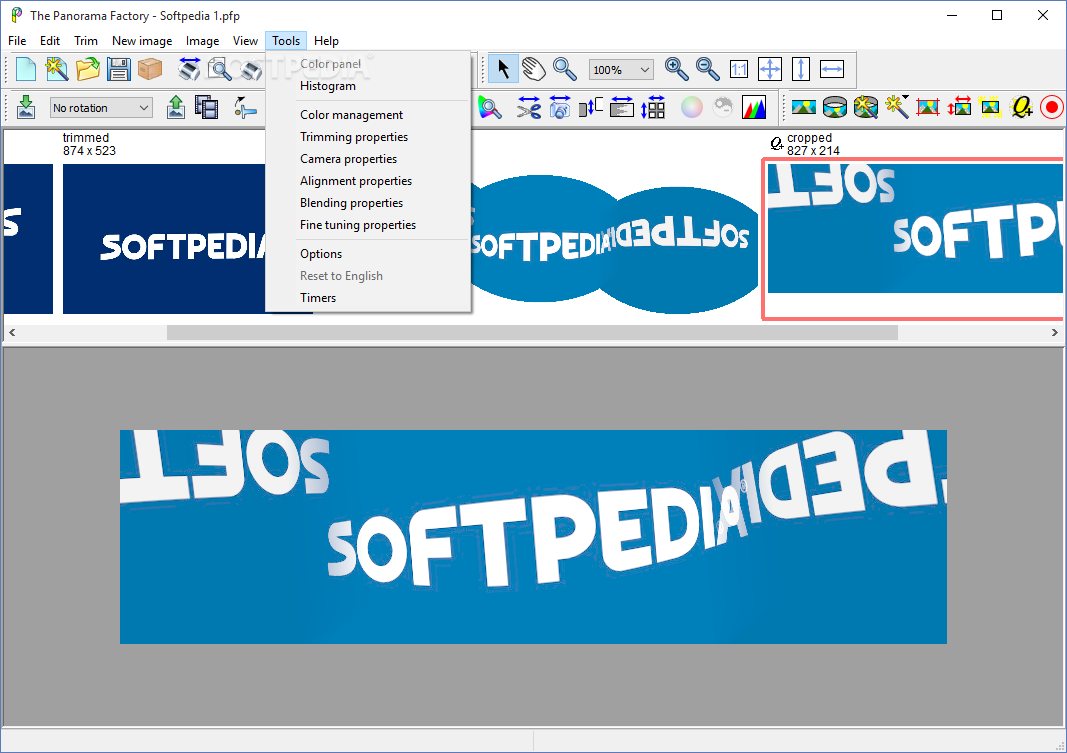
Task: Open color management gamut magnifier icon
Action: tap(489, 107)
